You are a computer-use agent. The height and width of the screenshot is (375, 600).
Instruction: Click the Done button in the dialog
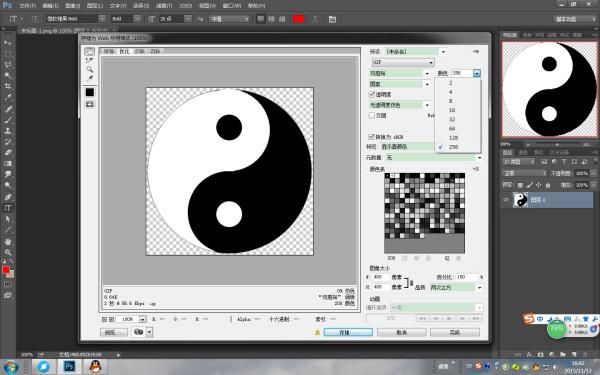click(x=455, y=333)
